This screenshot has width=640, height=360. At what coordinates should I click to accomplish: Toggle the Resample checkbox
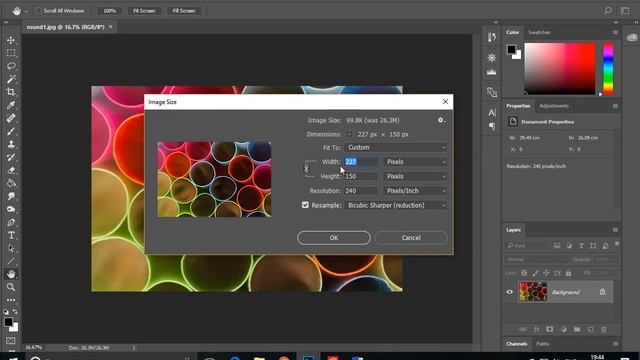[x=305, y=205]
